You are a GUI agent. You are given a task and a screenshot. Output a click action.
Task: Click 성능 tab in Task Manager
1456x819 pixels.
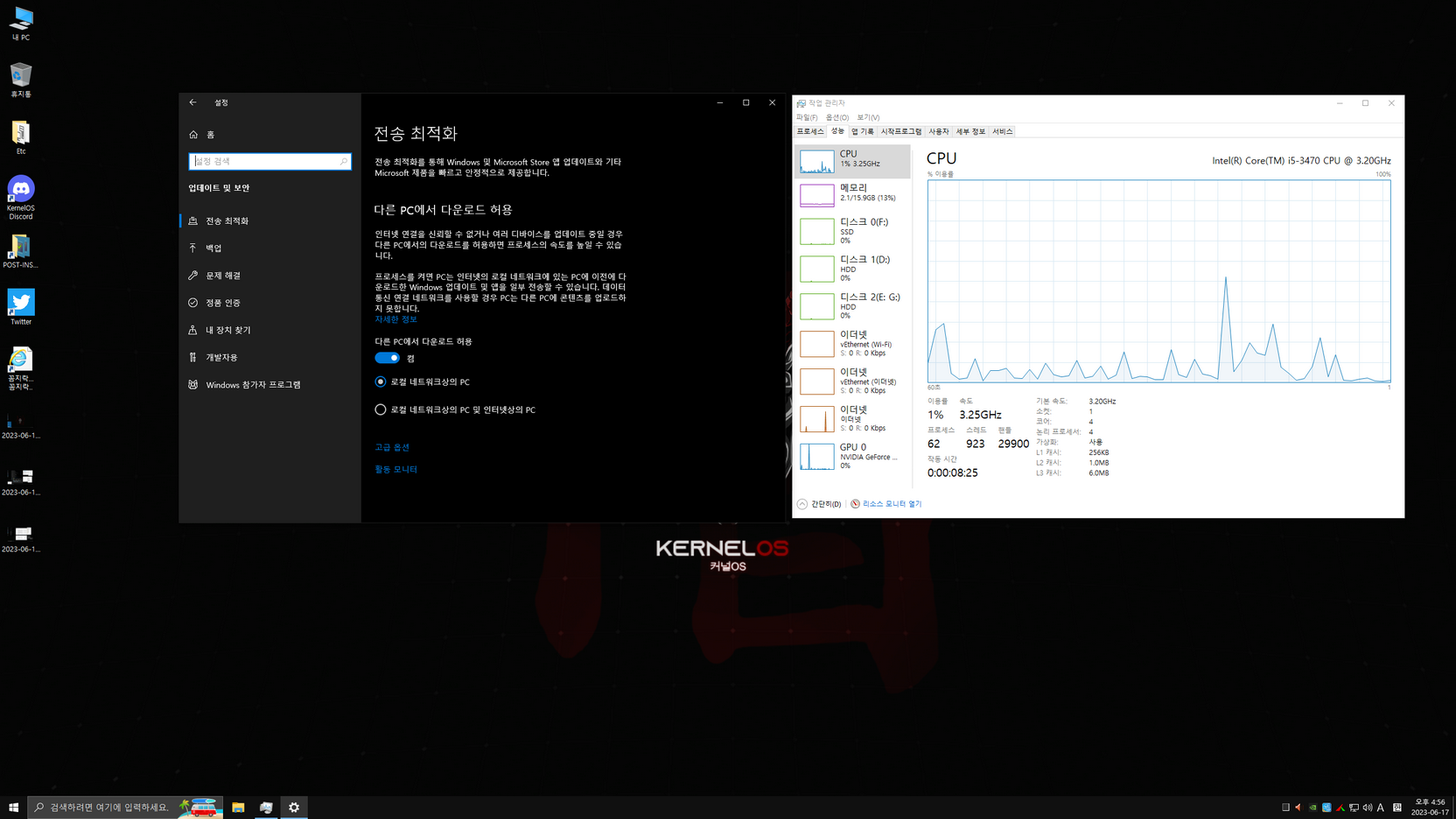click(837, 131)
